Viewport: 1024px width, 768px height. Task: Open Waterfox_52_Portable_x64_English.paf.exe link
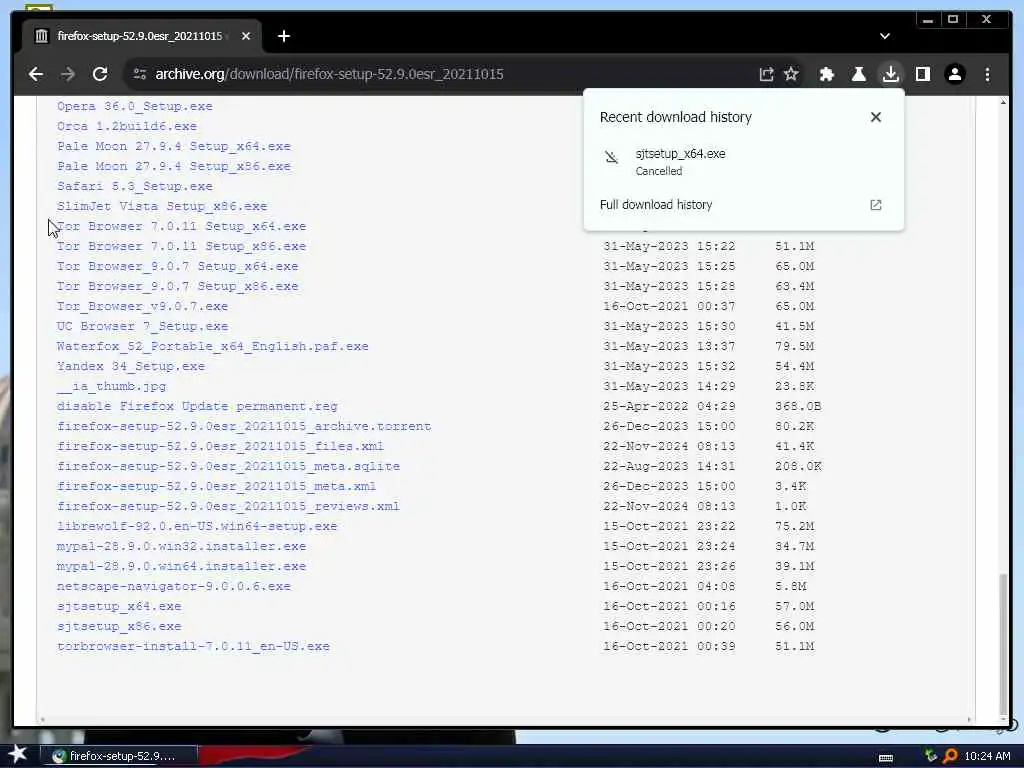click(213, 346)
